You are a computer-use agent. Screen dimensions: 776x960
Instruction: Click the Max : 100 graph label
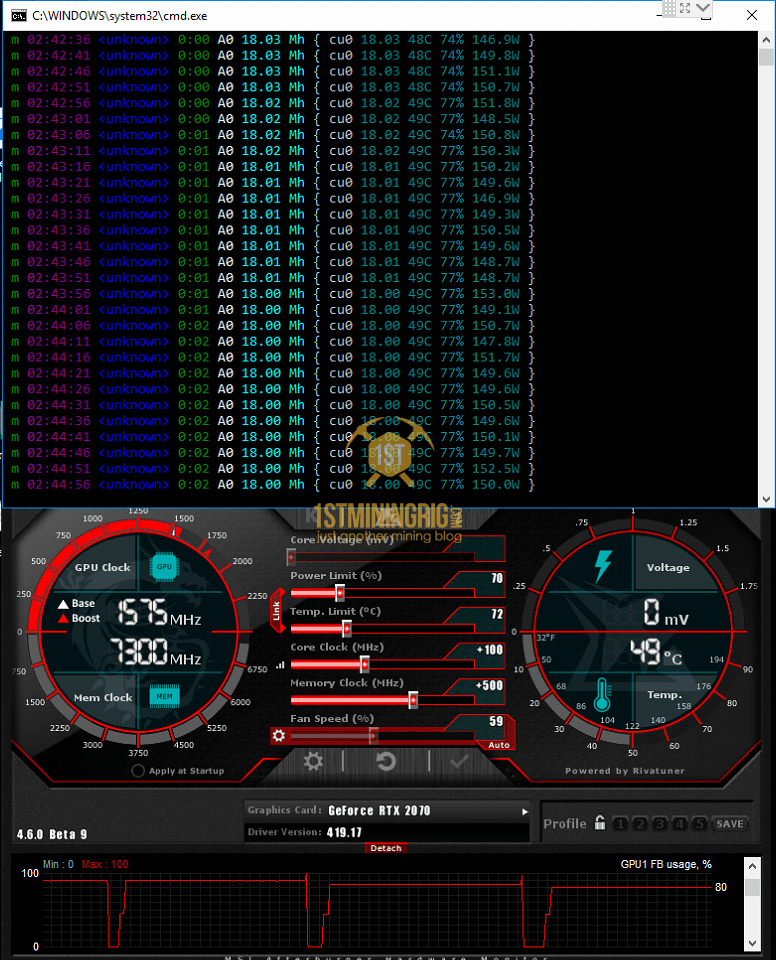point(105,864)
